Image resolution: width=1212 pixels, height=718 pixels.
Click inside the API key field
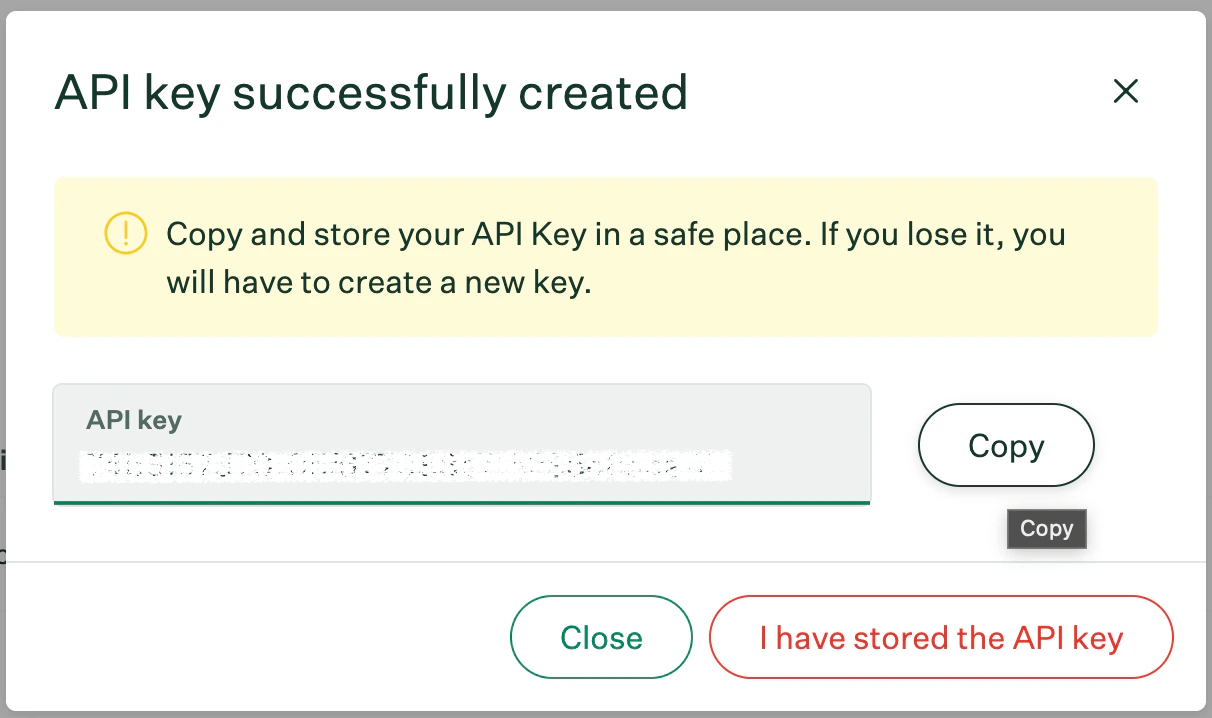[x=462, y=465]
